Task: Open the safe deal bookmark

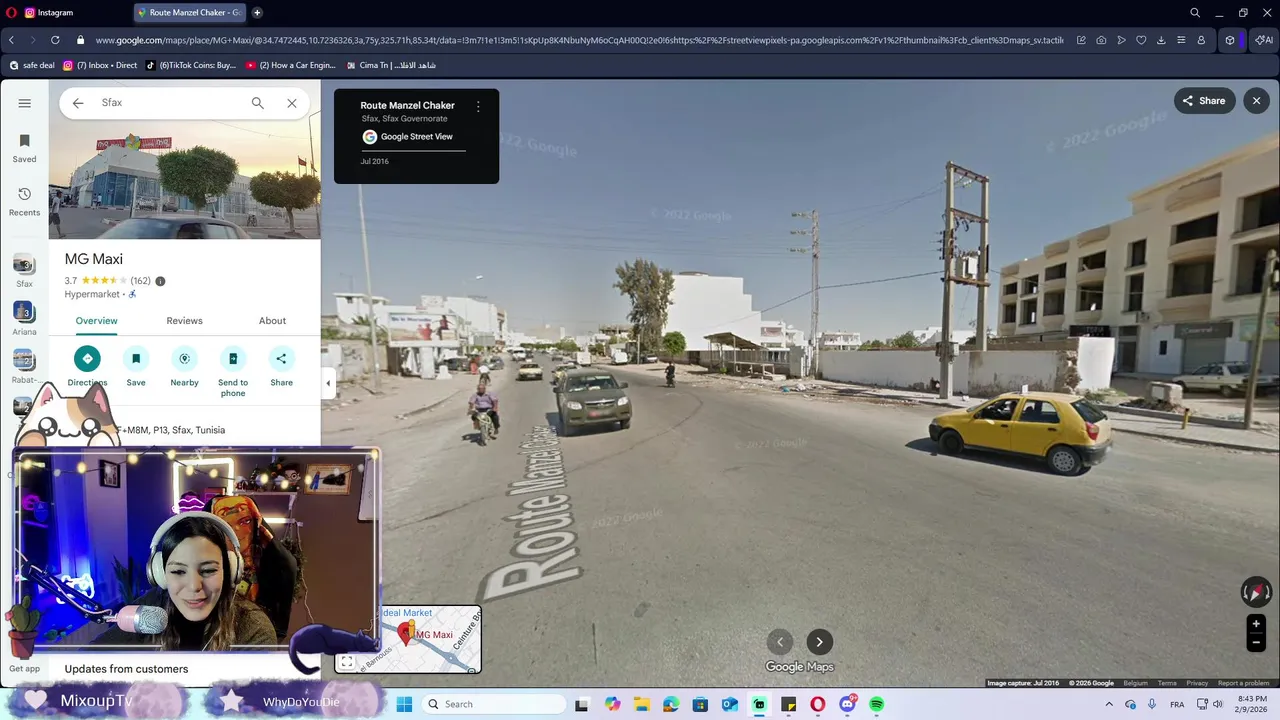Action: [x=31, y=65]
